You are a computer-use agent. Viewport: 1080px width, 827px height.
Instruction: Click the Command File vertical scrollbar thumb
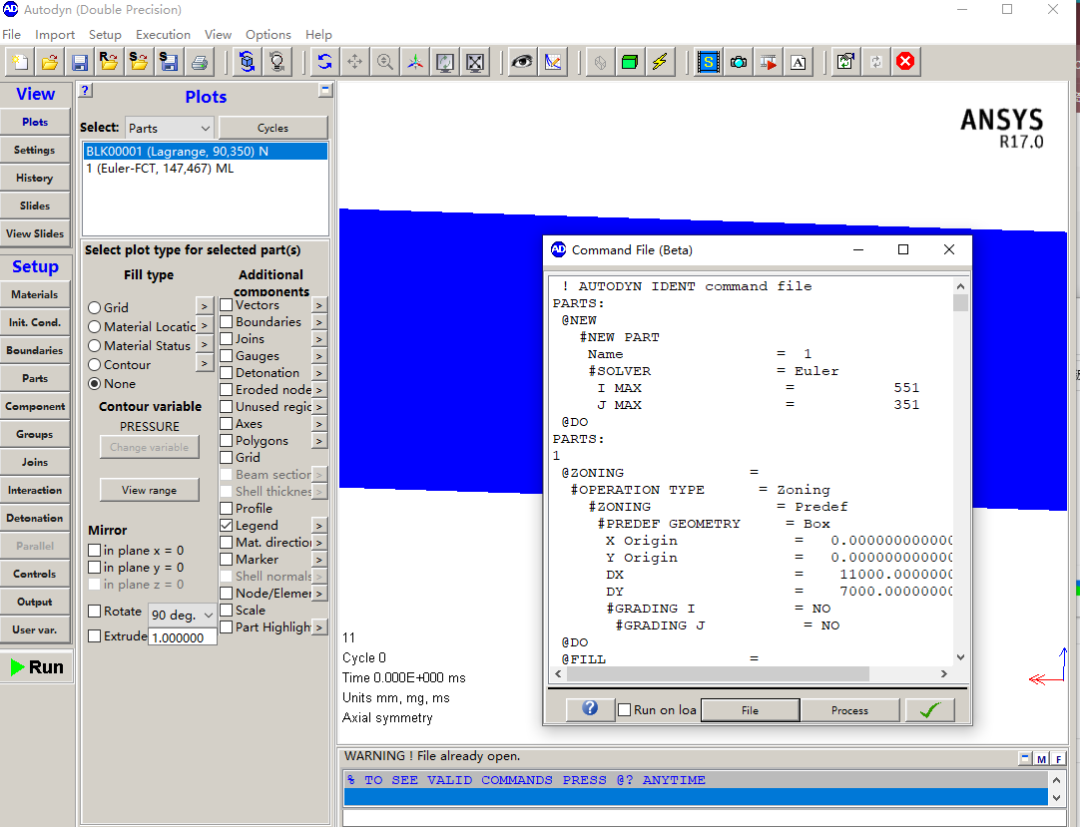[x=960, y=302]
